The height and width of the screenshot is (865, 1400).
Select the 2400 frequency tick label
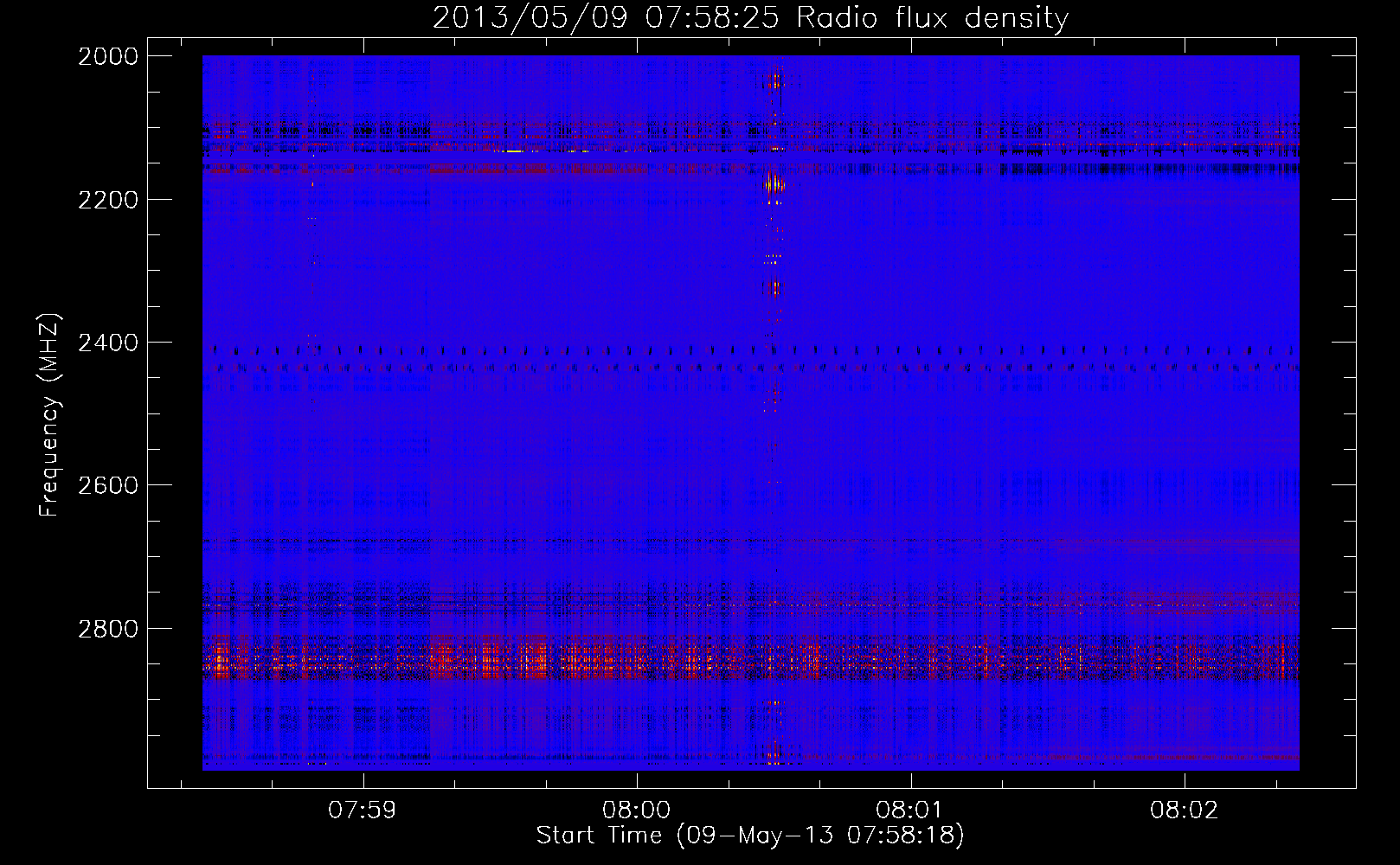point(108,343)
